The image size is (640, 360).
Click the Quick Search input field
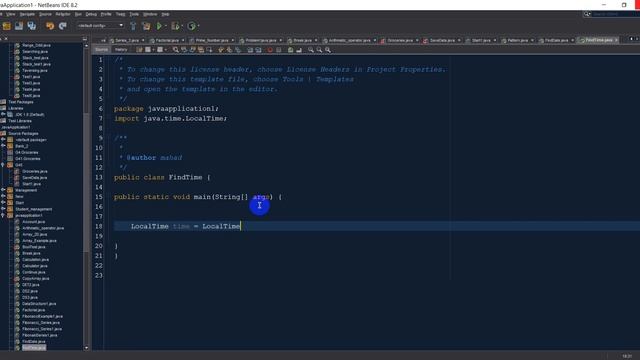615,14
